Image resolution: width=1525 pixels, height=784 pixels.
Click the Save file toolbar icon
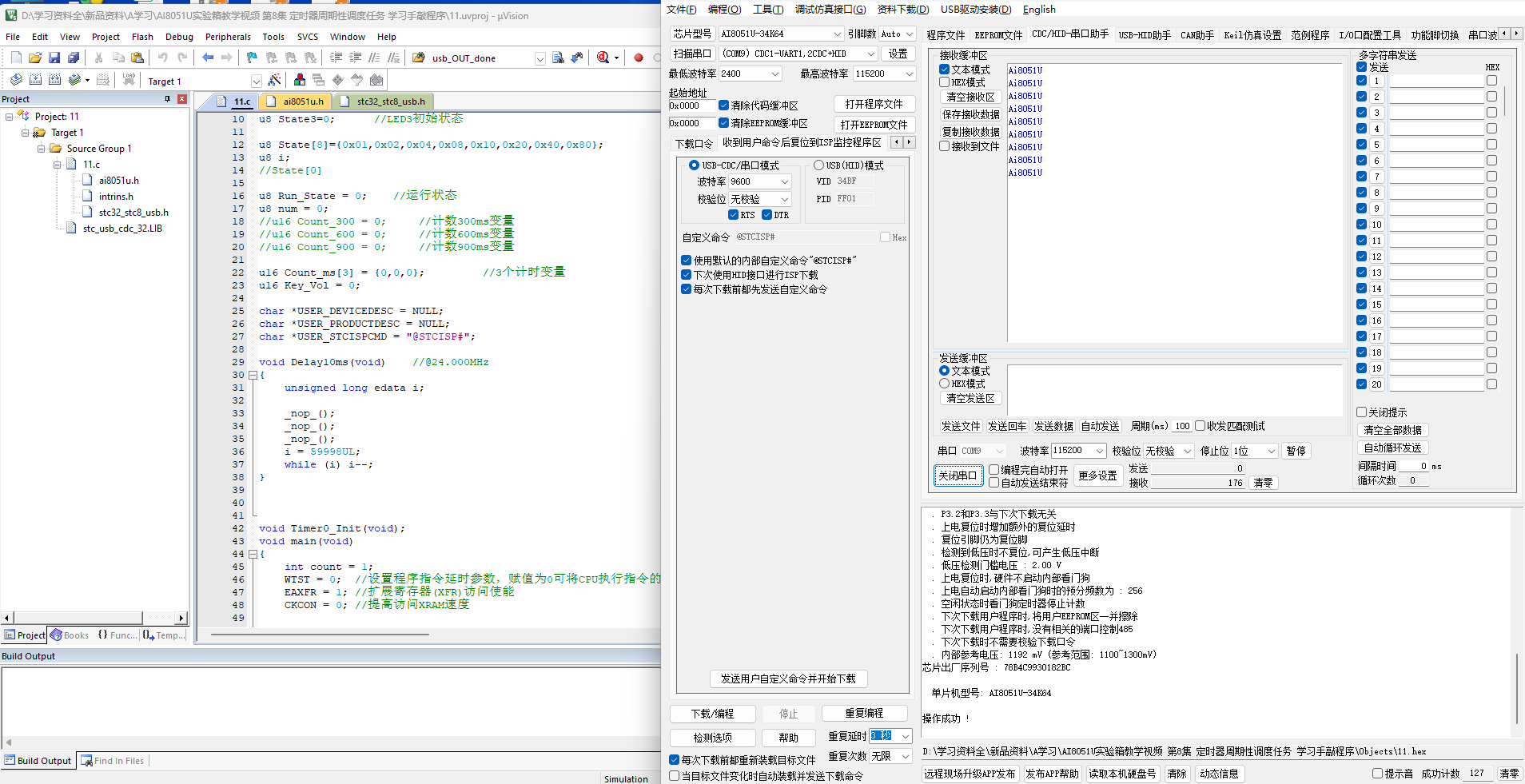pyautogui.click(x=54, y=58)
